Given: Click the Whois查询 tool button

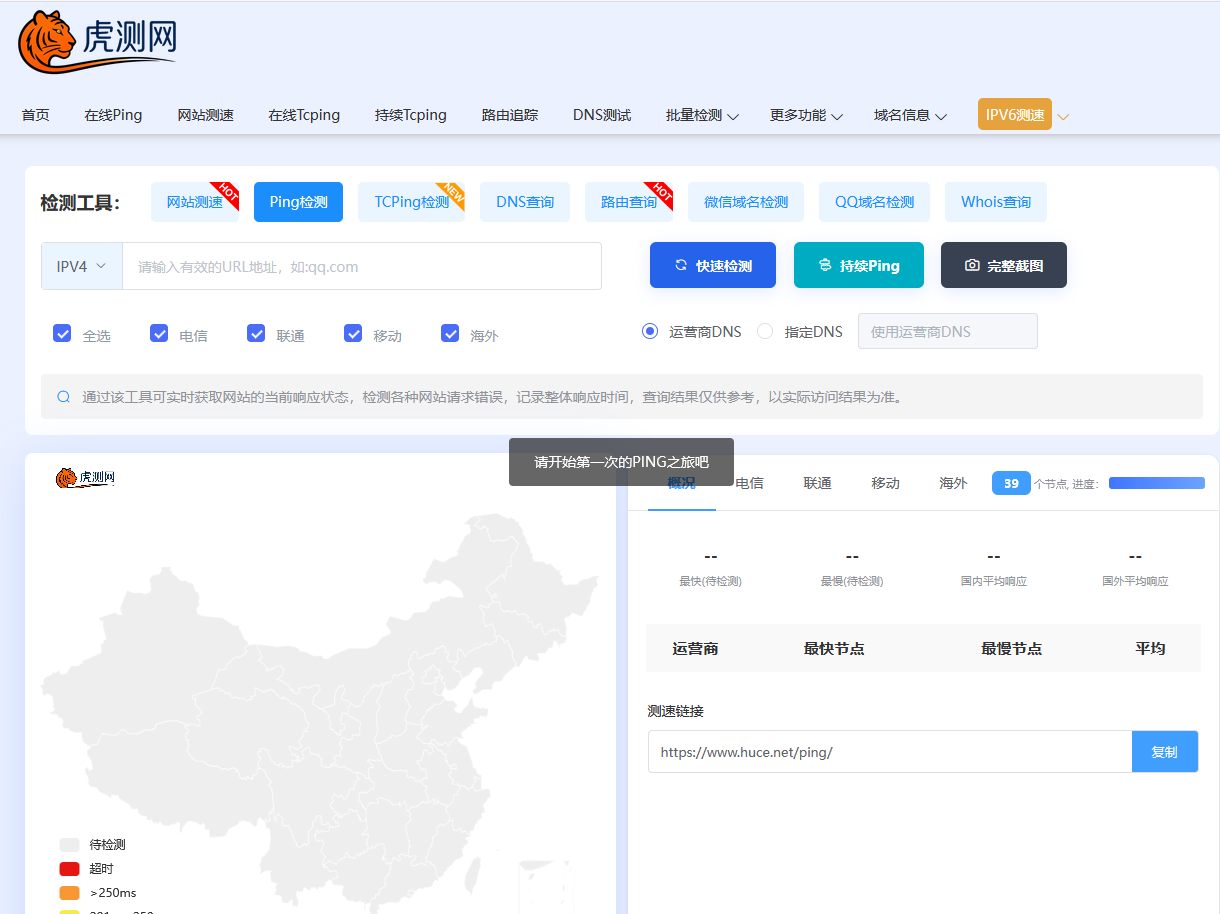Looking at the screenshot, I should pyautogui.click(x=995, y=201).
